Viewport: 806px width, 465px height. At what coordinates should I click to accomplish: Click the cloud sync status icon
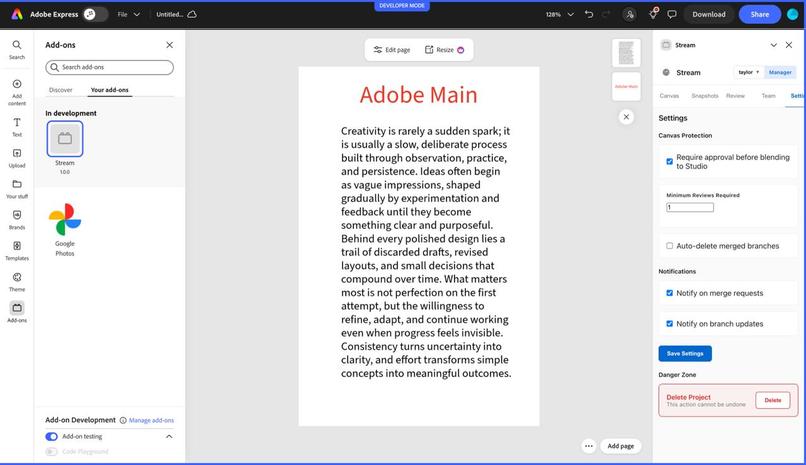pos(192,14)
